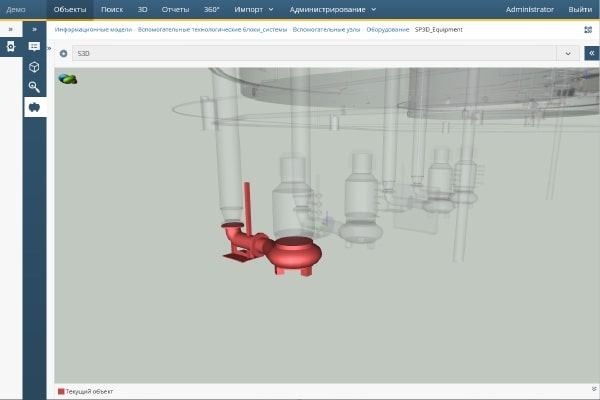Click the green-blue layers icon in viewport
Screen dimensions: 600x400
(68, 78)
